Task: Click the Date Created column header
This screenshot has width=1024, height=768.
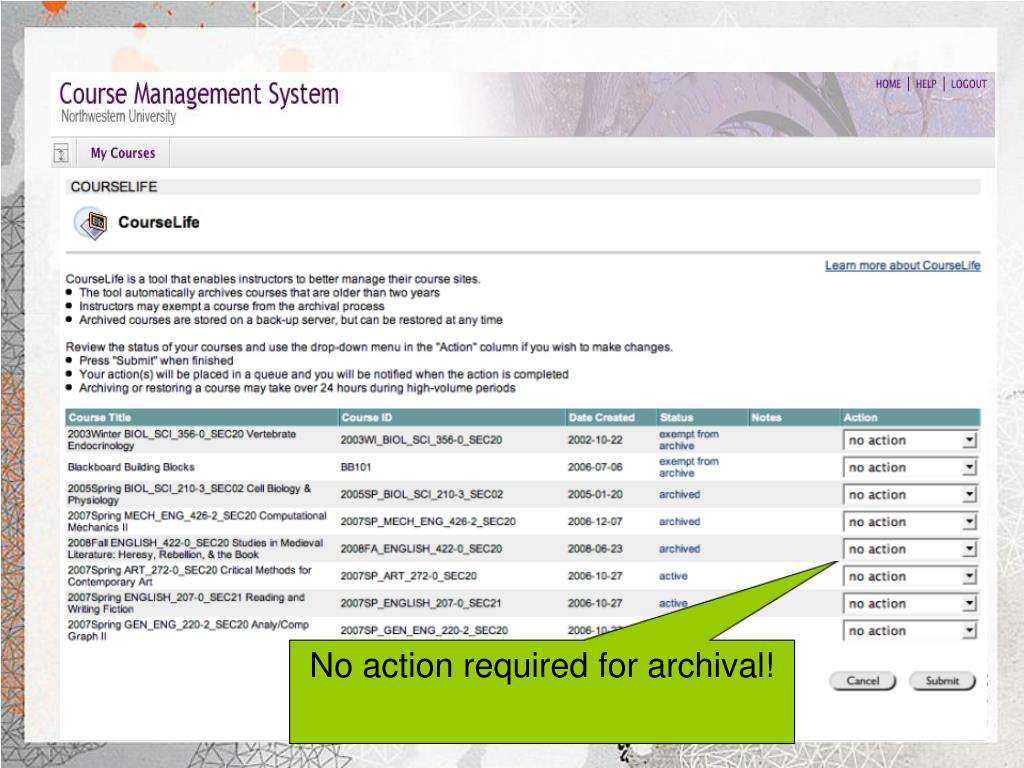Action: pyautogui.click(x=601, y=417)
